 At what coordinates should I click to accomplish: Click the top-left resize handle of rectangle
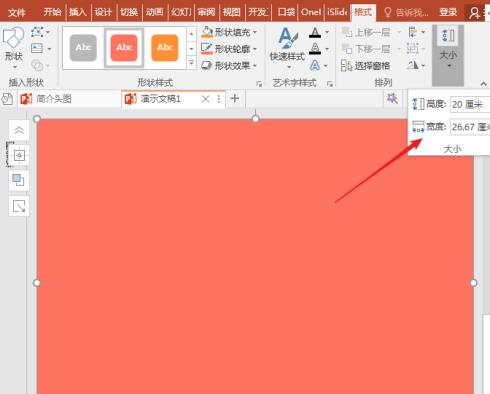pyautogui.click(x=37, y=119)
